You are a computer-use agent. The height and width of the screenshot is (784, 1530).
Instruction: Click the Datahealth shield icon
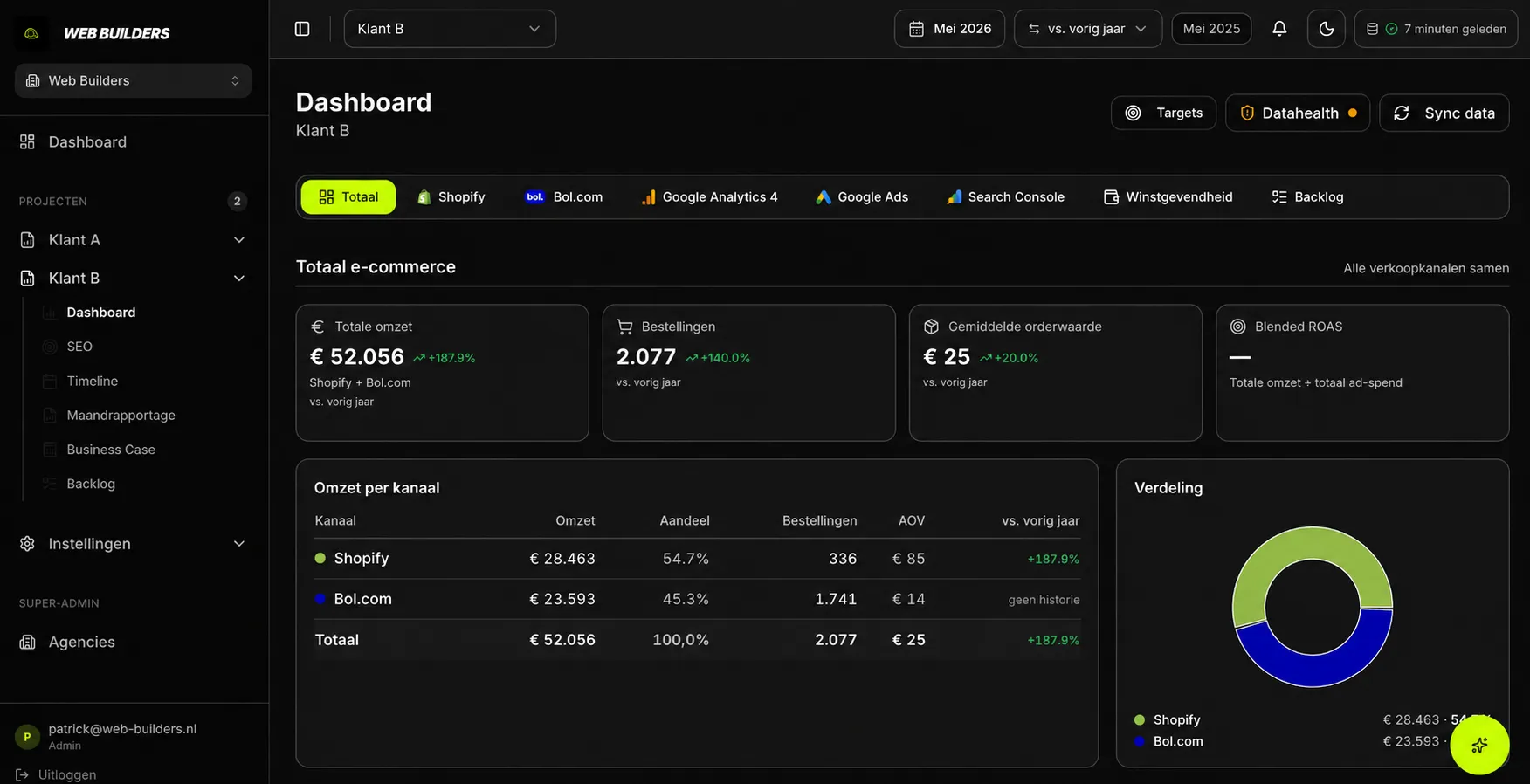(1247, 113)
